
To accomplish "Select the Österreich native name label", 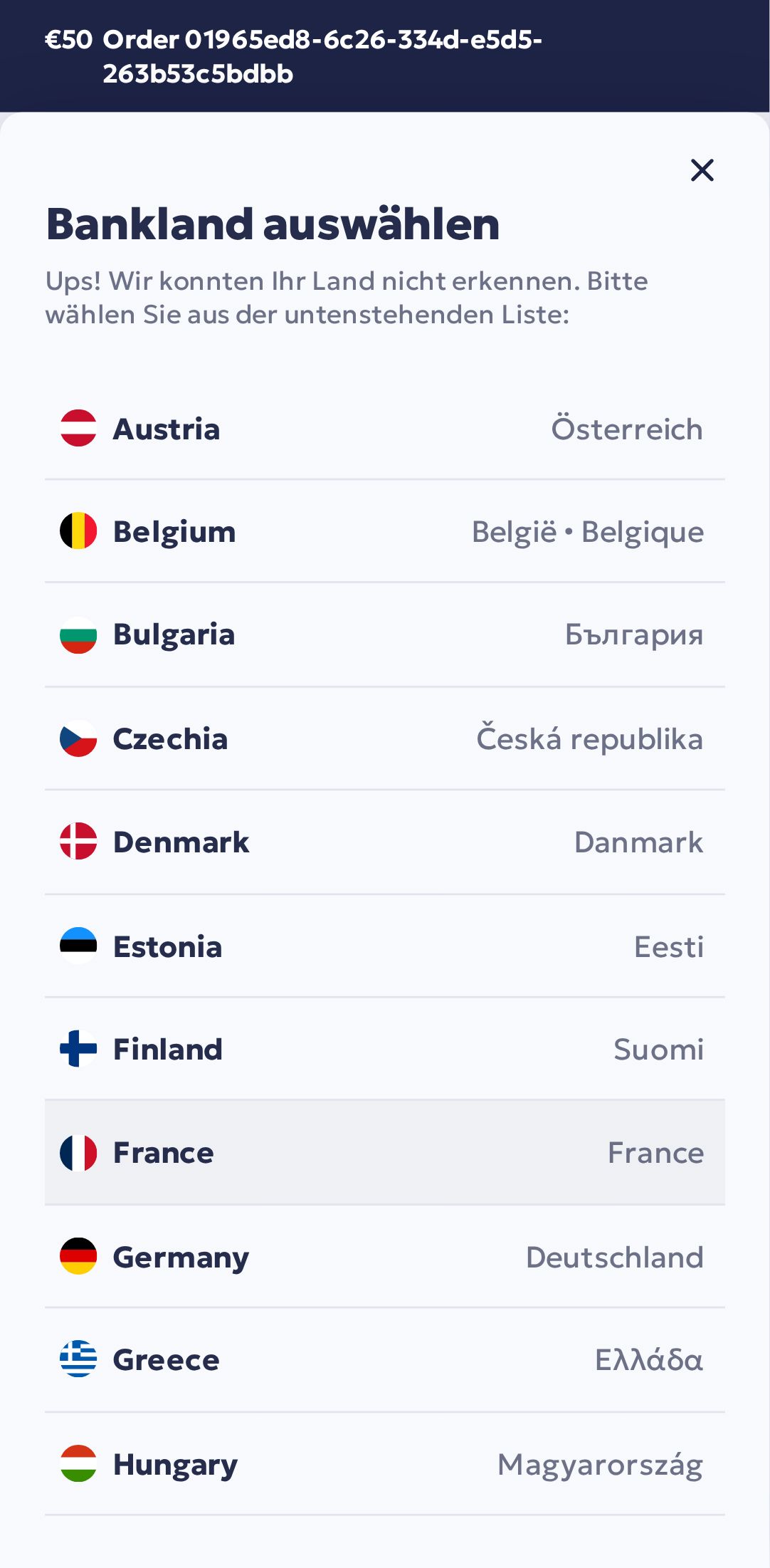I will coord(627,429).
